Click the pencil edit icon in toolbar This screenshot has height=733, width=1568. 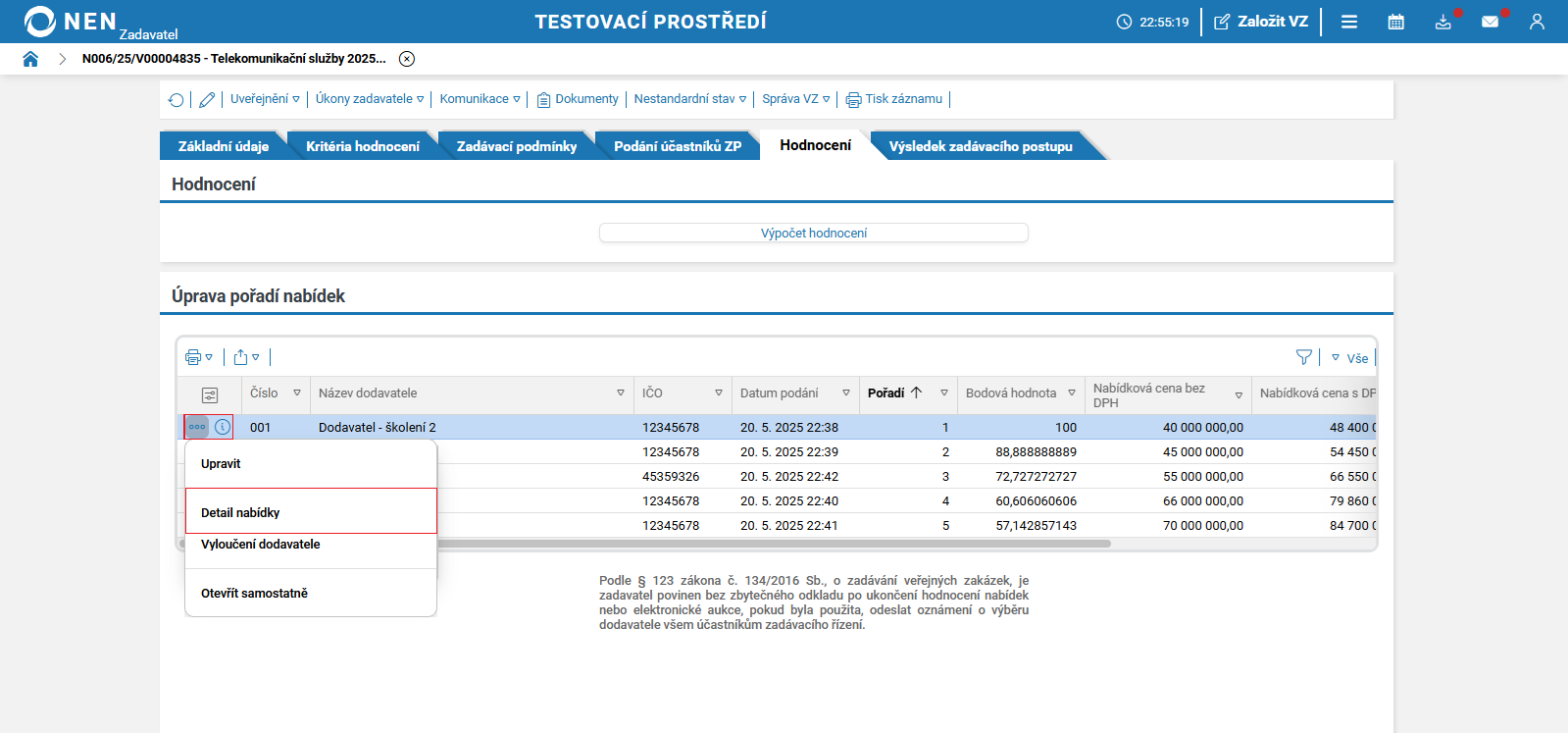[207, 99]
